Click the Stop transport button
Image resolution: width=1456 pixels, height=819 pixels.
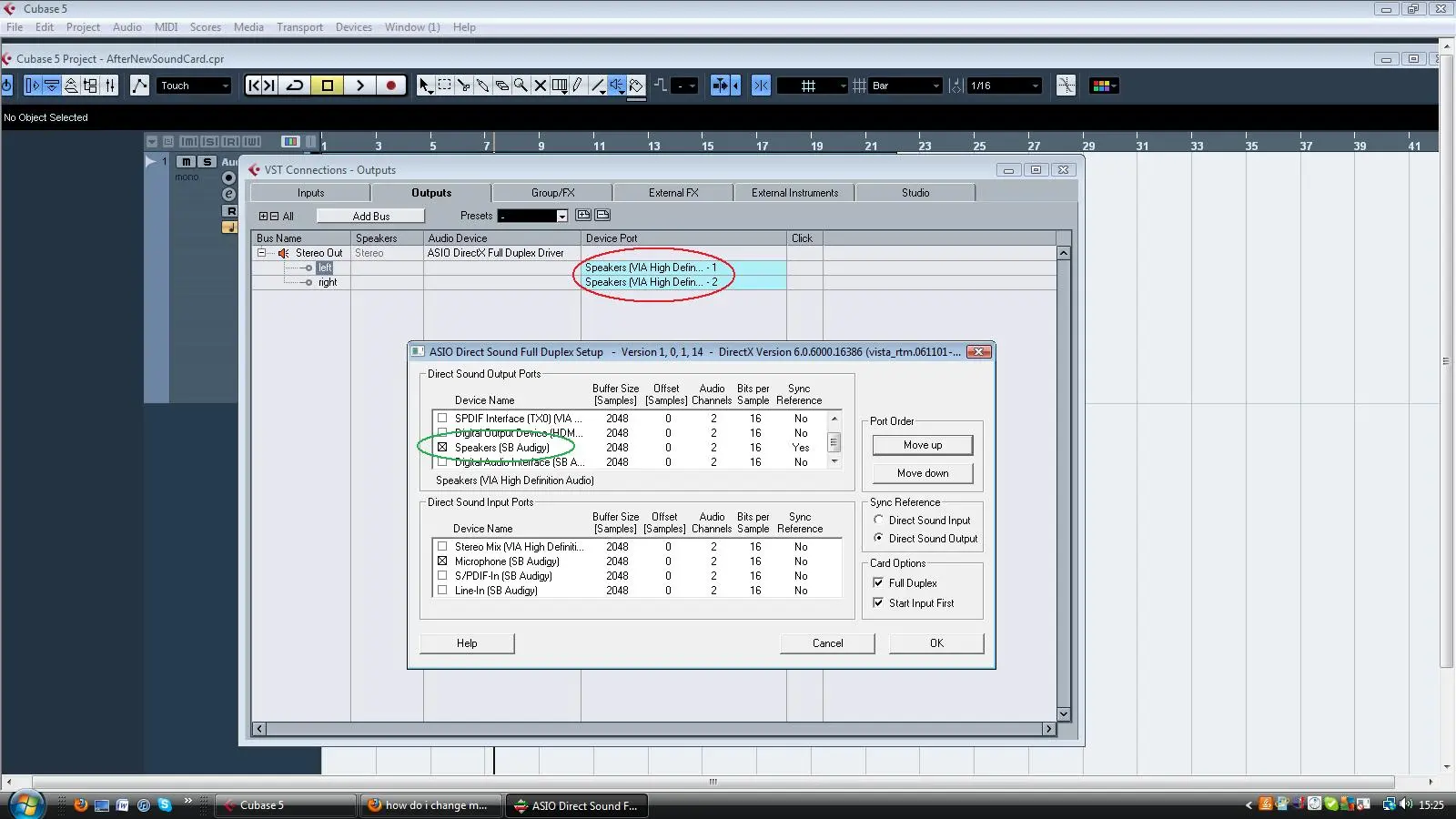click(328, 86)
